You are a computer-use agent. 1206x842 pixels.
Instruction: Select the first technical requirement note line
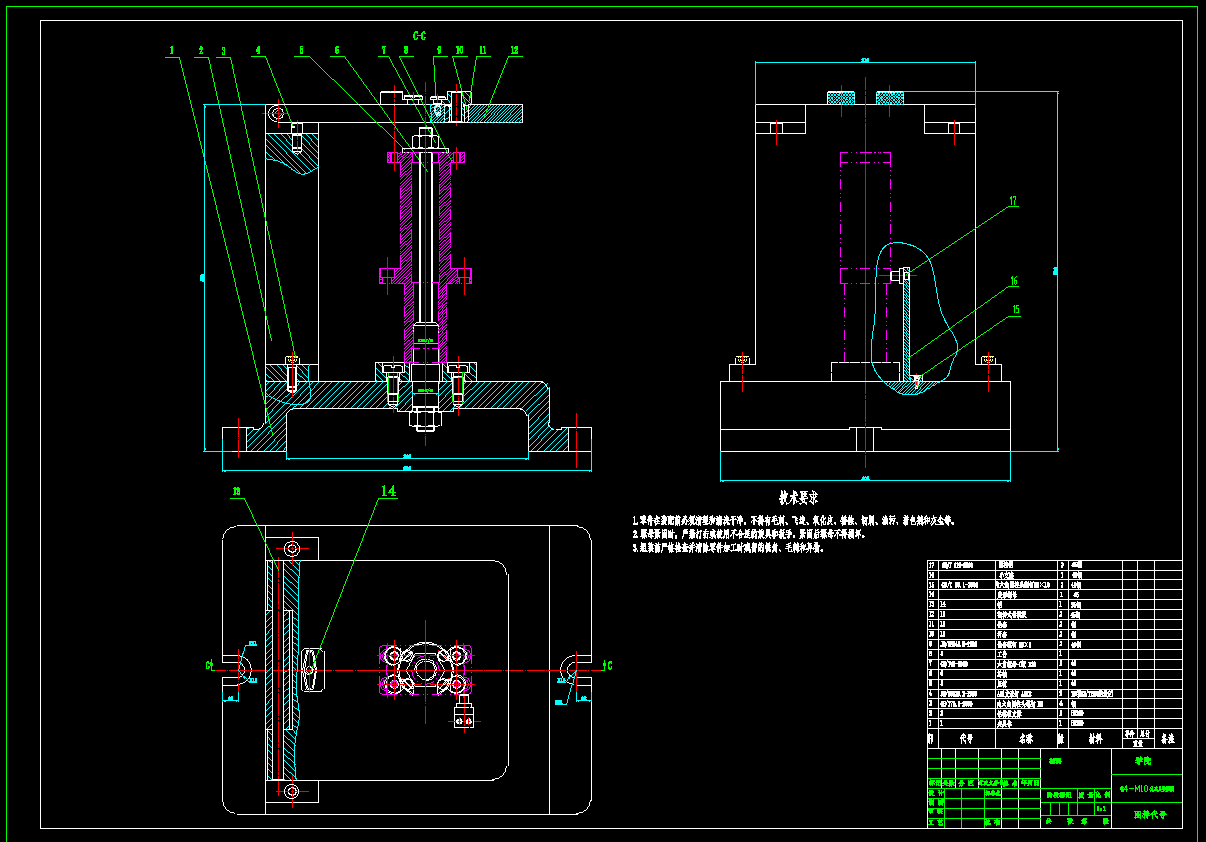click(x=794, y=521)
